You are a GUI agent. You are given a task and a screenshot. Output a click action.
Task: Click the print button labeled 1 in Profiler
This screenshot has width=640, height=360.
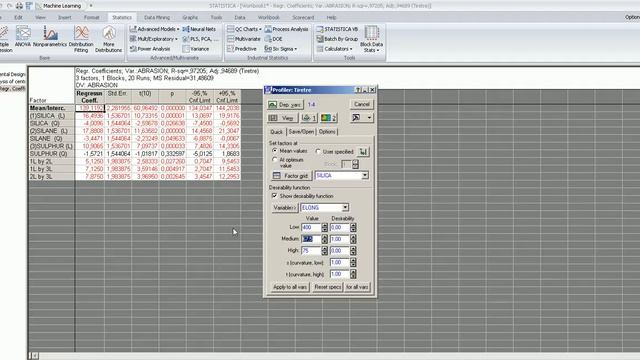click(x=309, y=118)
